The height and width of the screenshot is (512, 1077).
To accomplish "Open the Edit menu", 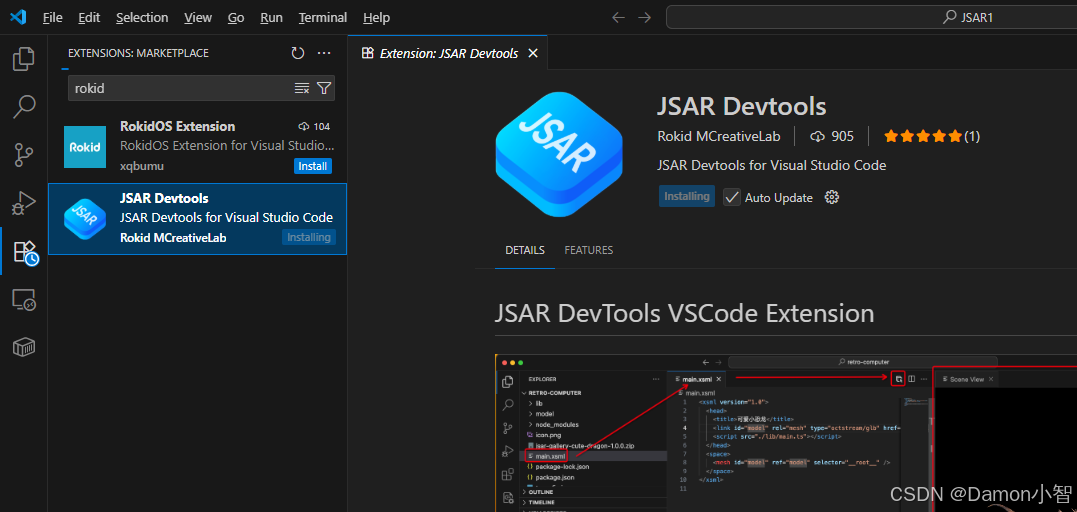I will (x=89, y=18).
